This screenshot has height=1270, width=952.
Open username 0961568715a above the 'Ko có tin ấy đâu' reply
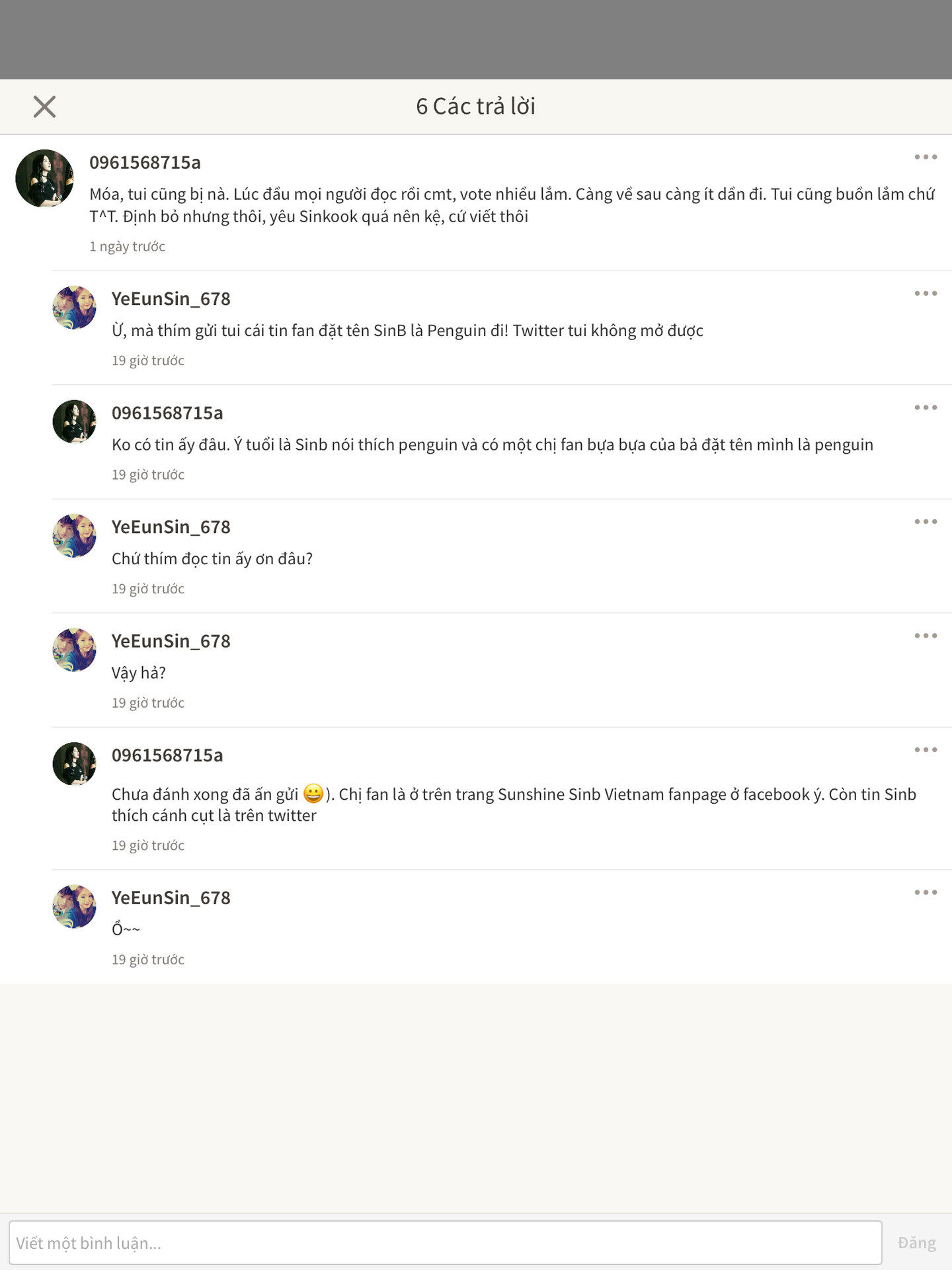coord(167,413)
